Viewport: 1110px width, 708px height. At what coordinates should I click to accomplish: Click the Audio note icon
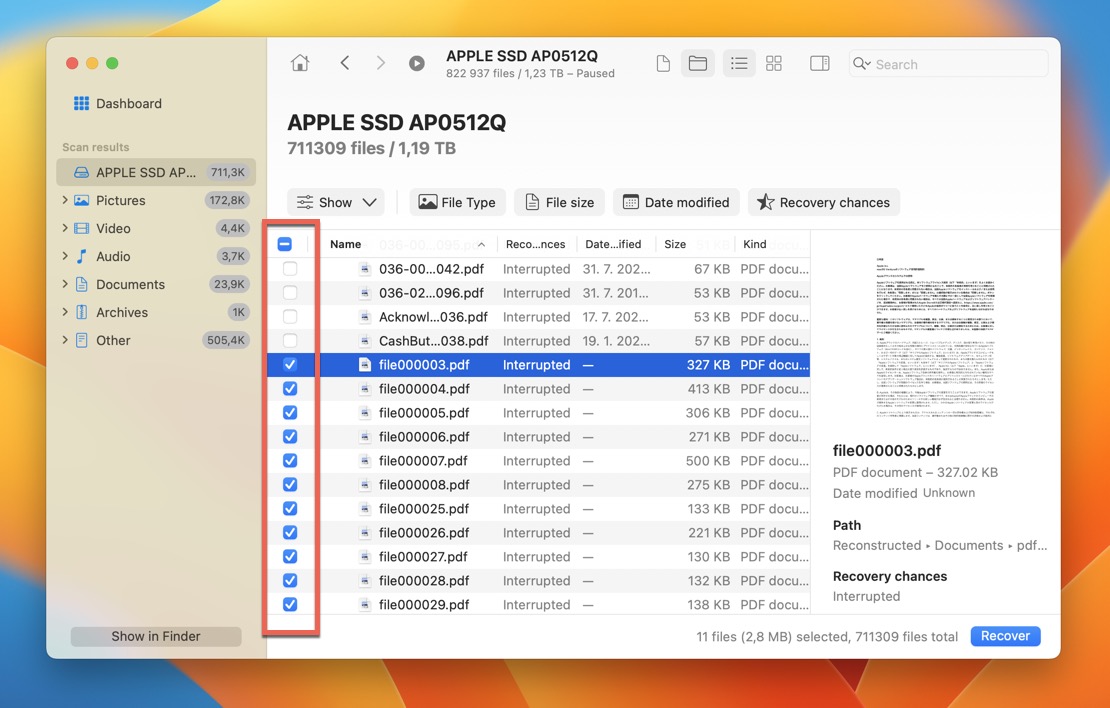(x=81, y=256)
